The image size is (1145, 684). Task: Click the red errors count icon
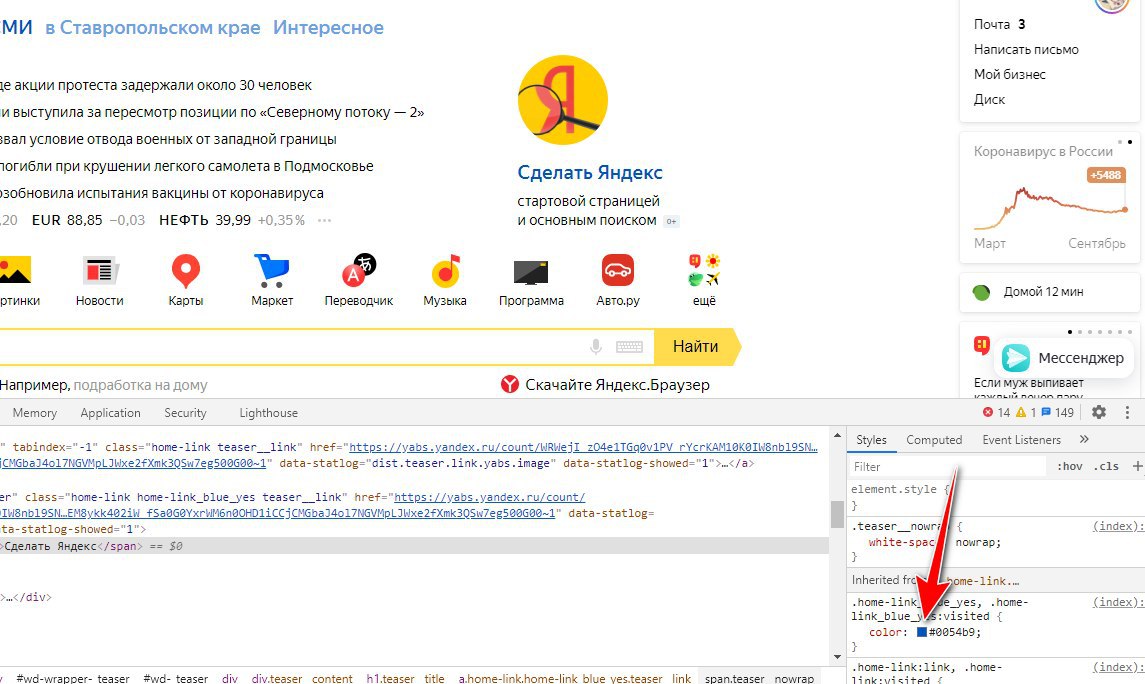988,412
